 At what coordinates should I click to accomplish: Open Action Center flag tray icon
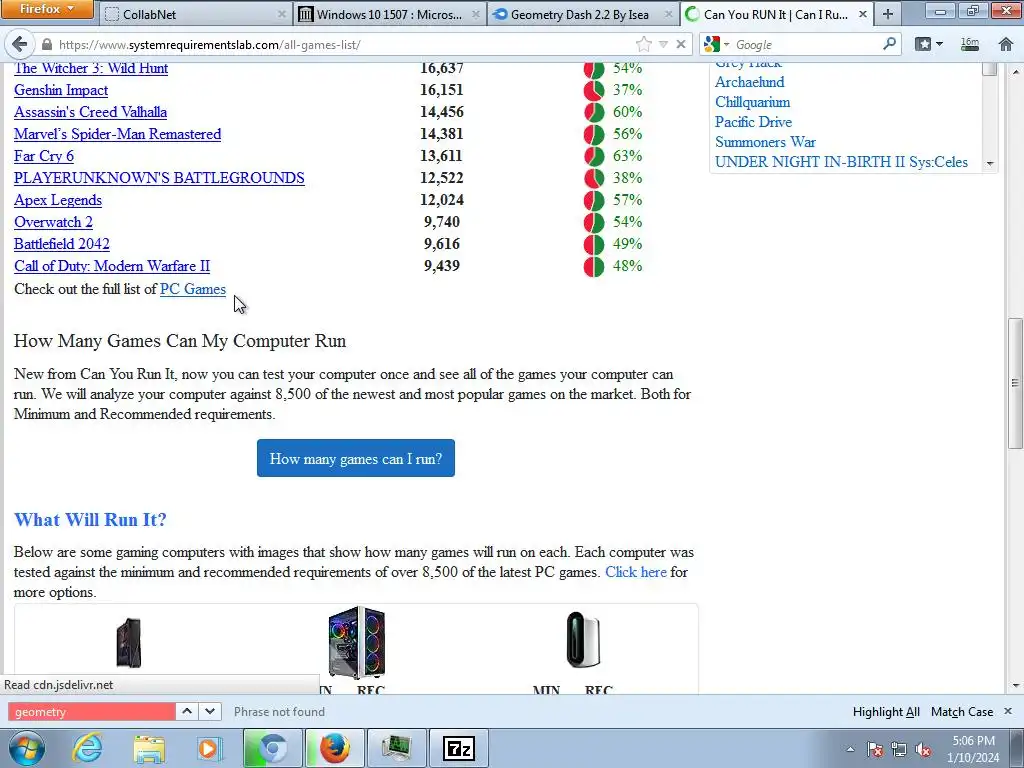(x=874, y=749)
